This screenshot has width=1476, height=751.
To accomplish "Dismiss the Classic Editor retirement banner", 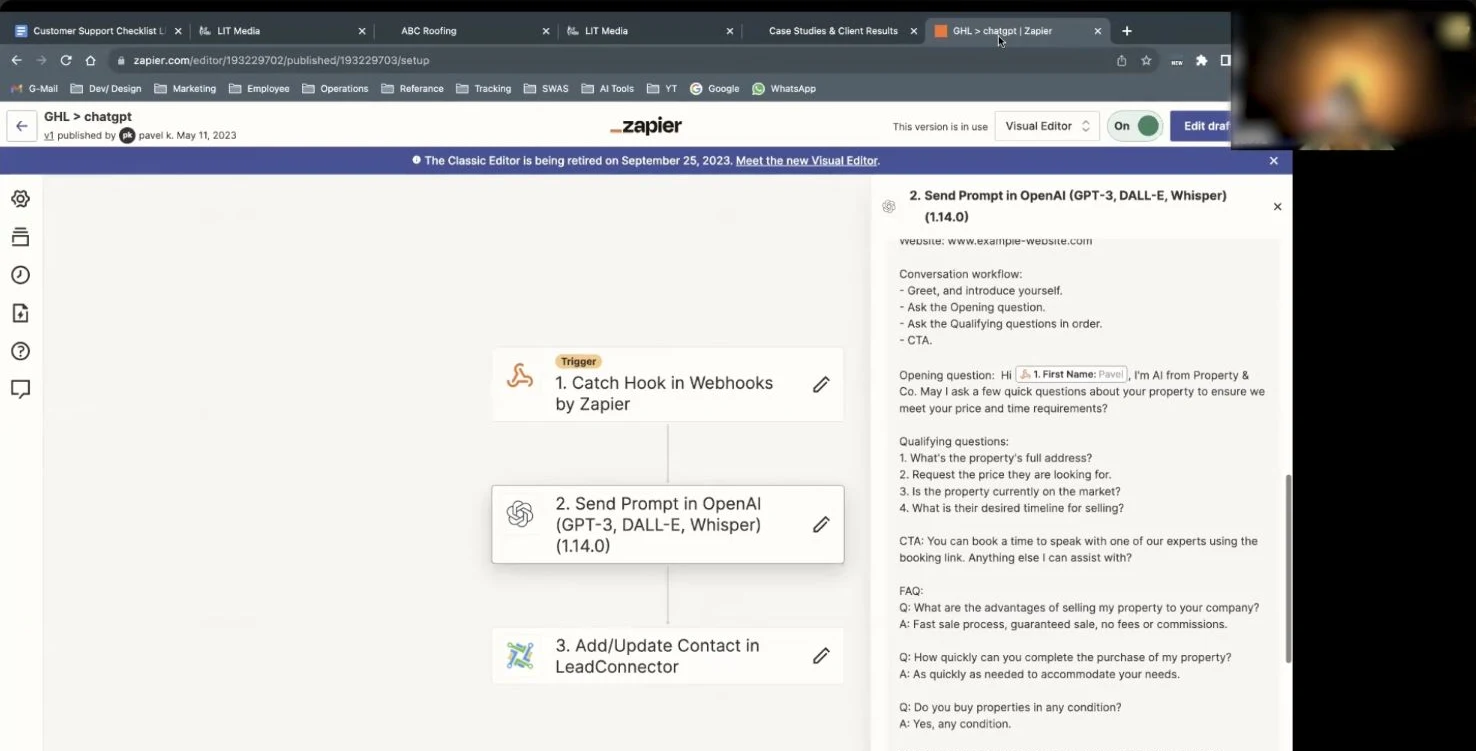I will pos(1273,161).
